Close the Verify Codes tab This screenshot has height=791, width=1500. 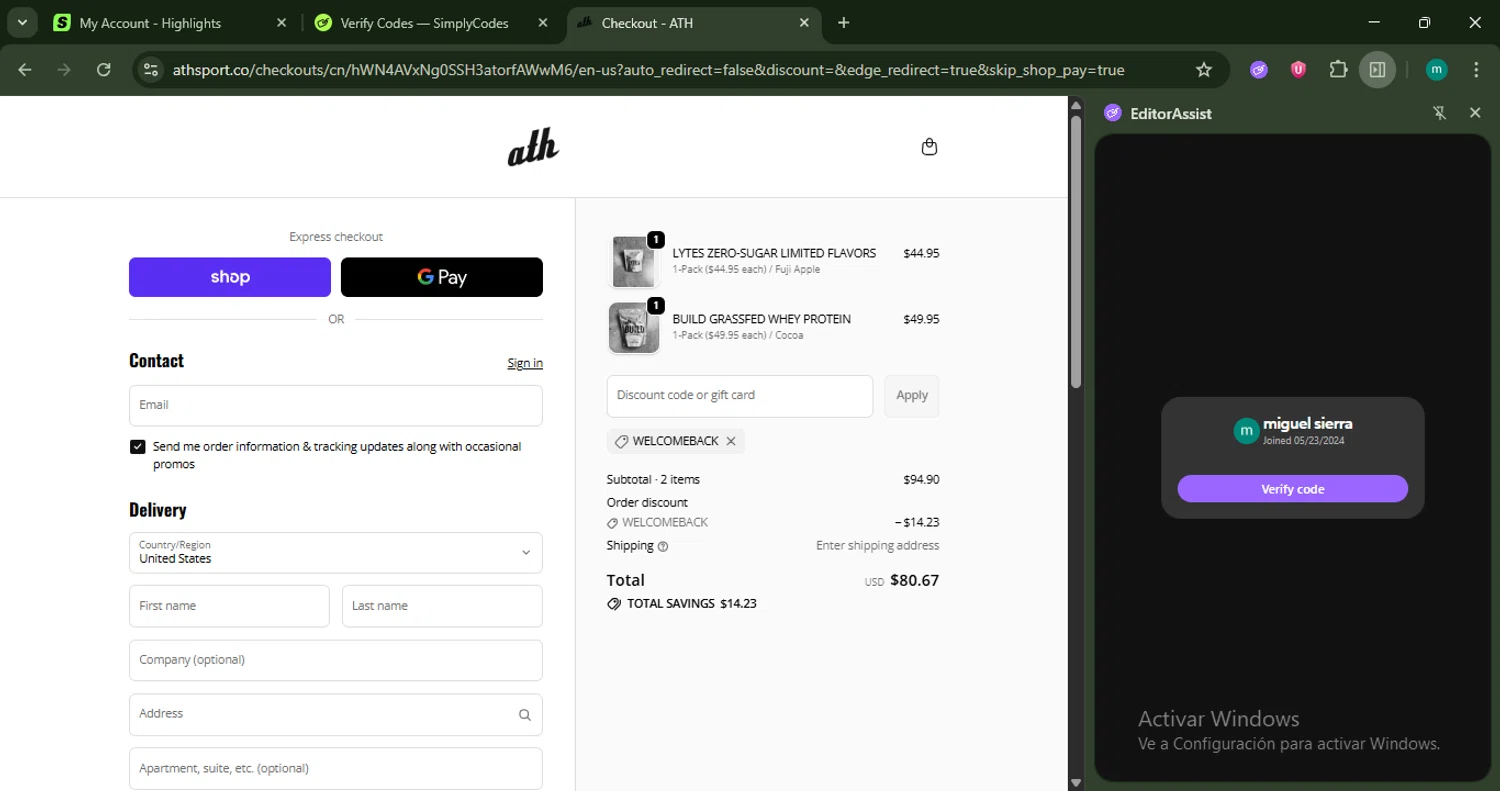pyautogui.click(x=543, y=23)
